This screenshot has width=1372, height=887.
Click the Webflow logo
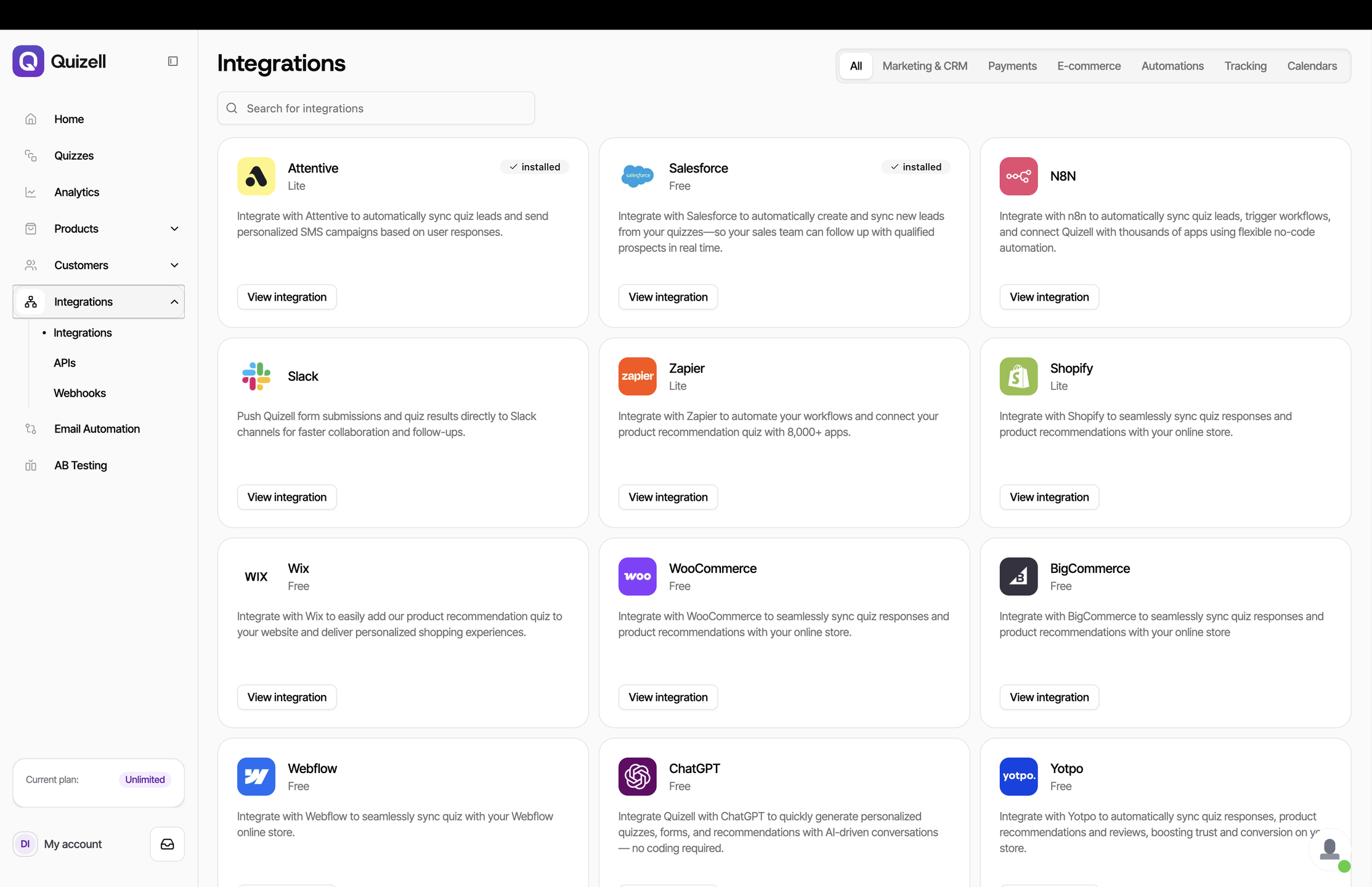click(256, 777)
